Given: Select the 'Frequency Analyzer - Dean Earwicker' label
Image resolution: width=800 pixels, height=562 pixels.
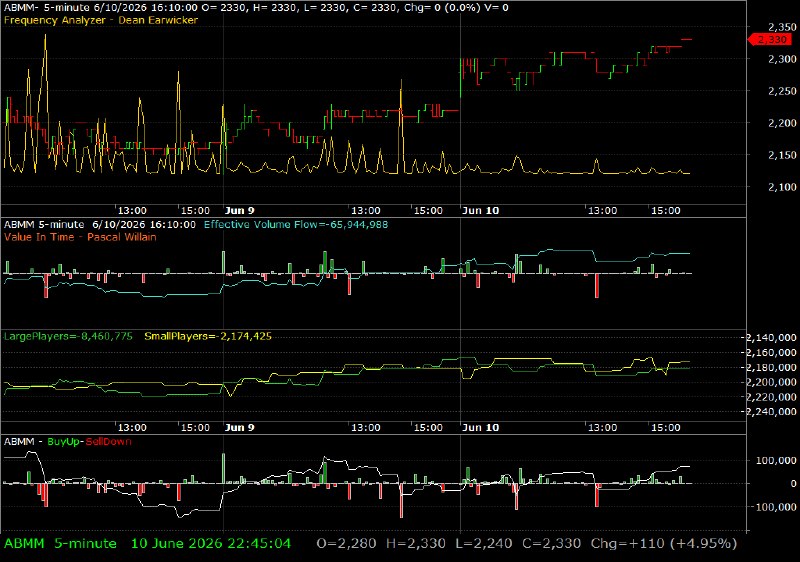Looking at the screenshot, I should (101, 20).
